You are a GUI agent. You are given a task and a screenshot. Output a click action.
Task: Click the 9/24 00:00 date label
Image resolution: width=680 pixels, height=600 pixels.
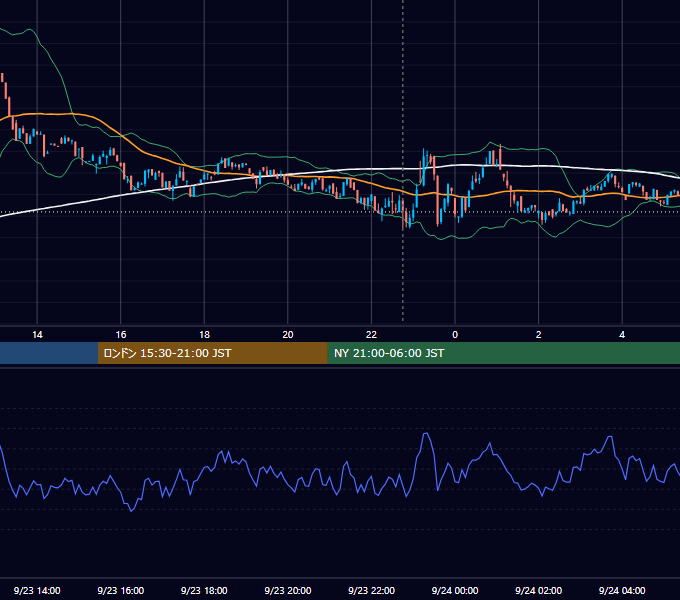click(455, 590)
